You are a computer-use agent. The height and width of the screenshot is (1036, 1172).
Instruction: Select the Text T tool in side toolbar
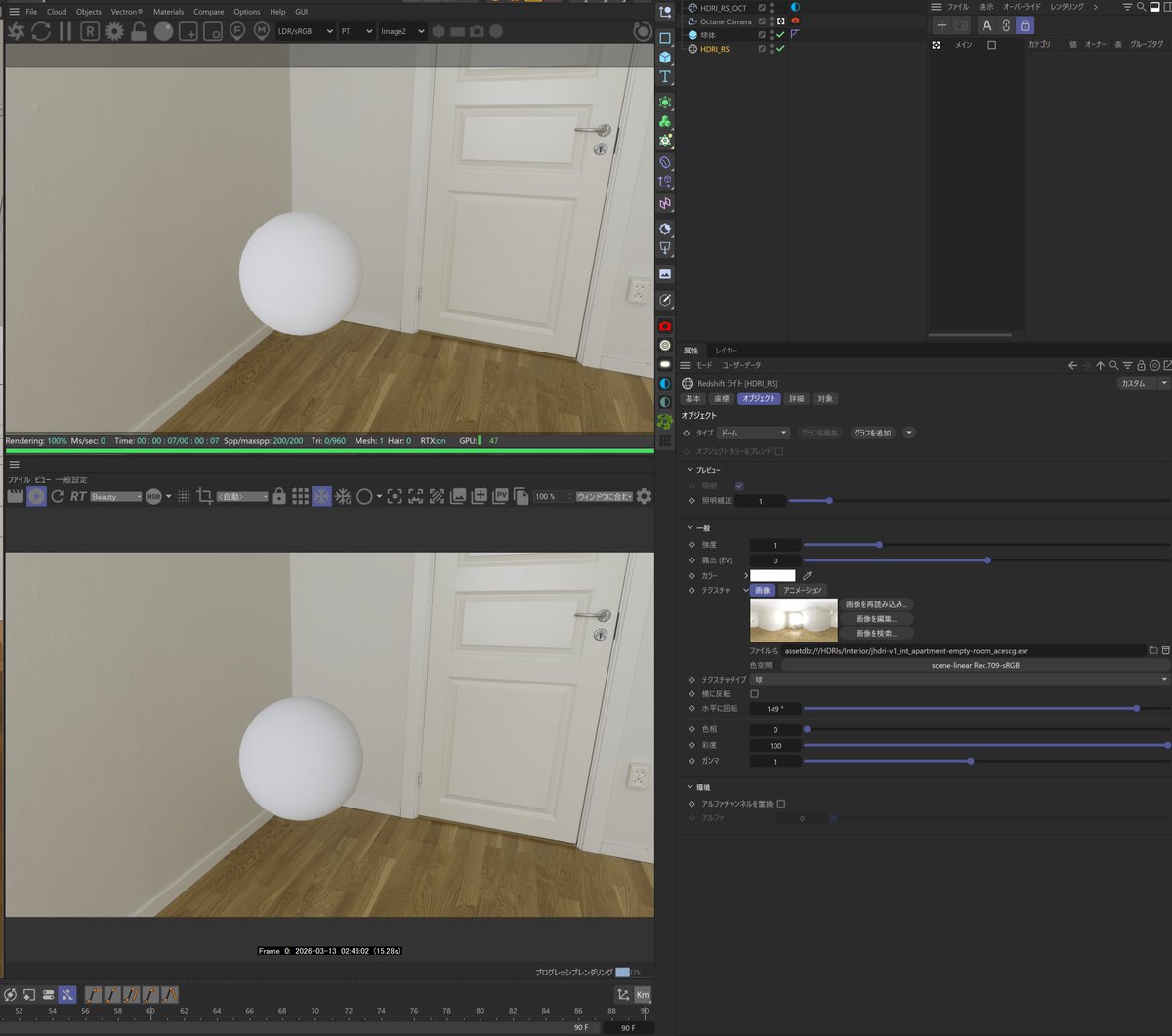pos(665,77)
